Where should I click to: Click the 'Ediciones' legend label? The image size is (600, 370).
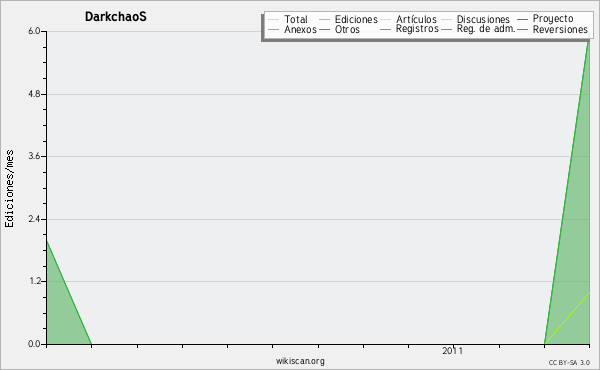point(356,19)
